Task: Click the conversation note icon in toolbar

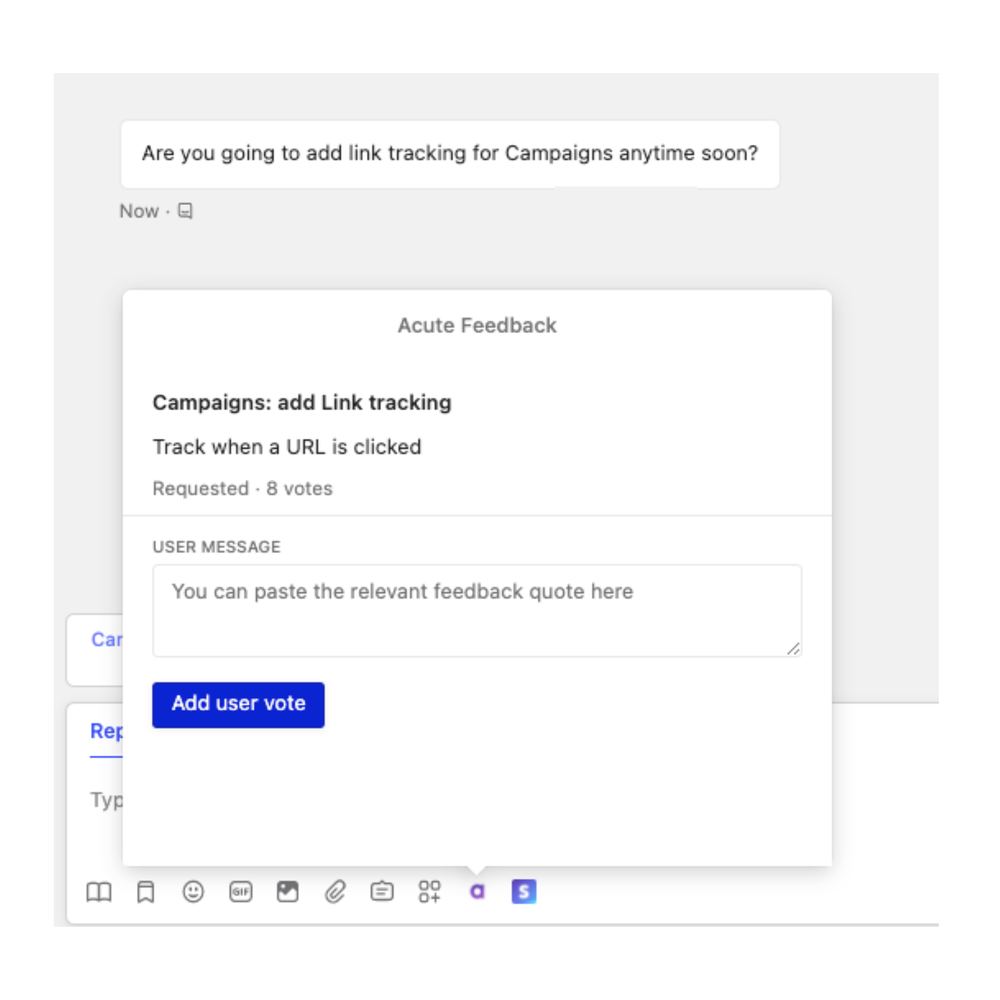Action: pos(382,892)
